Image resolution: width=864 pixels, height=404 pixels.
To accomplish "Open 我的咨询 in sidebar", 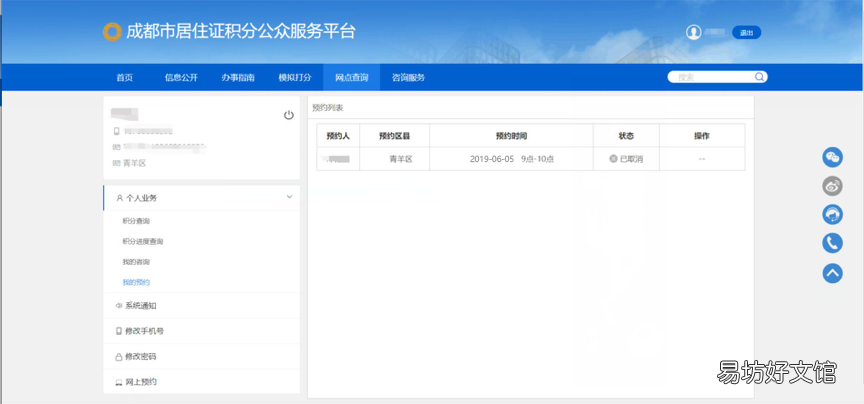I will (x=136, y=262).
